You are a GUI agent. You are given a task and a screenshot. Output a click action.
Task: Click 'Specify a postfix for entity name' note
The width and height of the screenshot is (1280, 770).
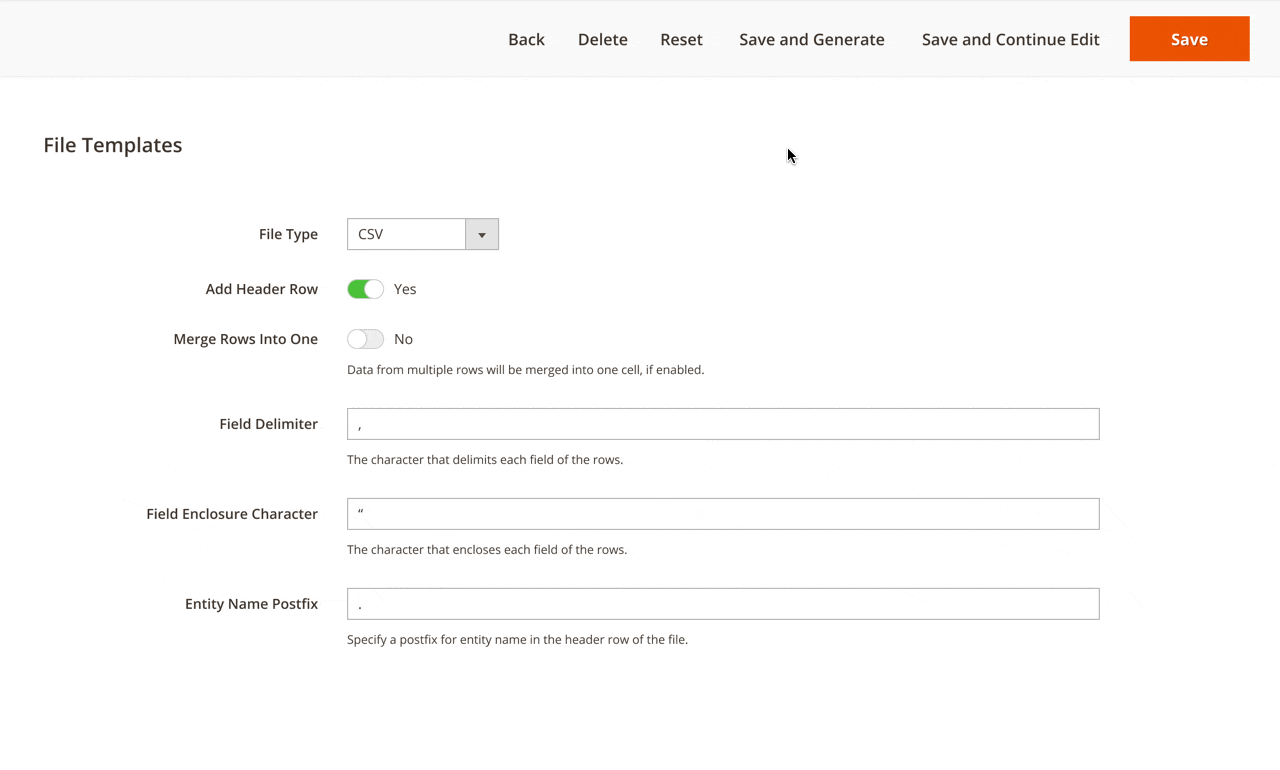[x=517, y=640]
